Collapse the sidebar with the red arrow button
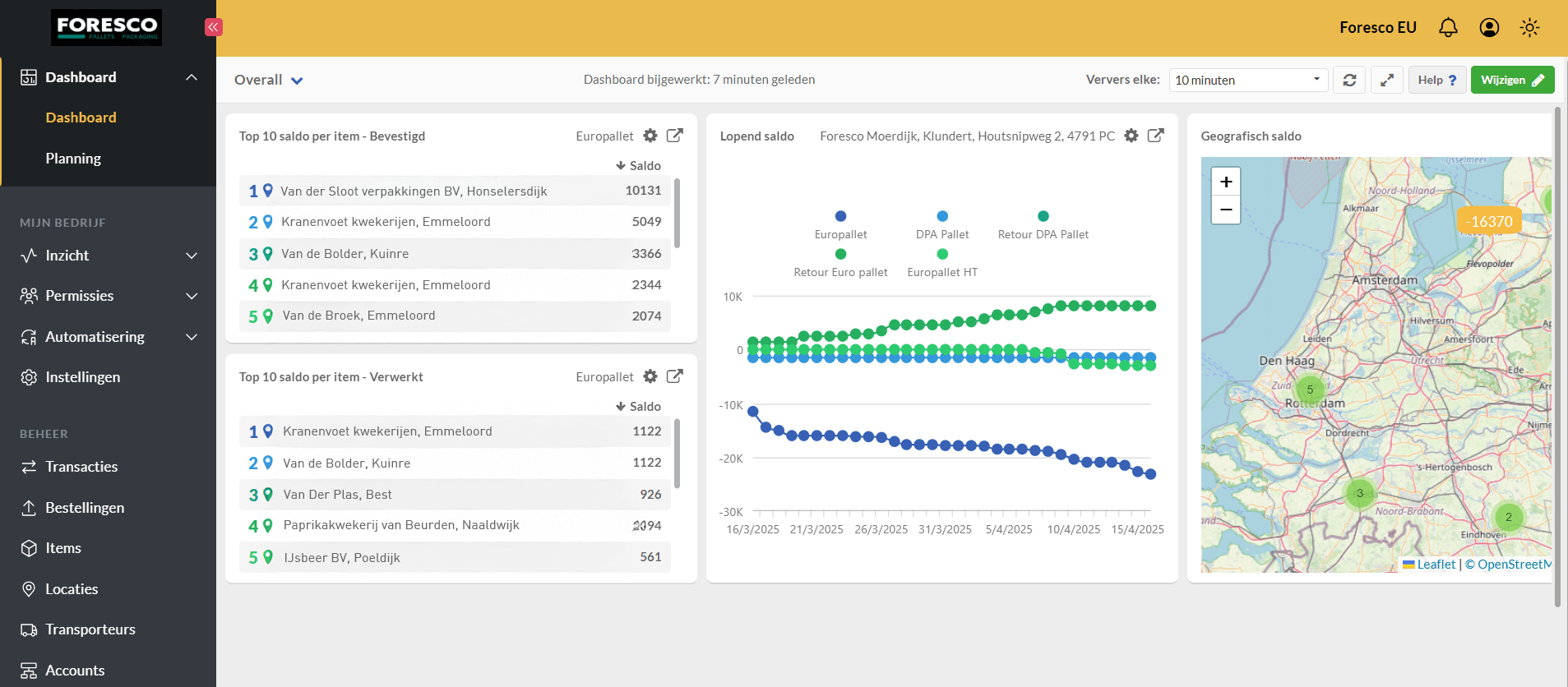Viewport: 1568px width, 687px height. pos(214,27)
